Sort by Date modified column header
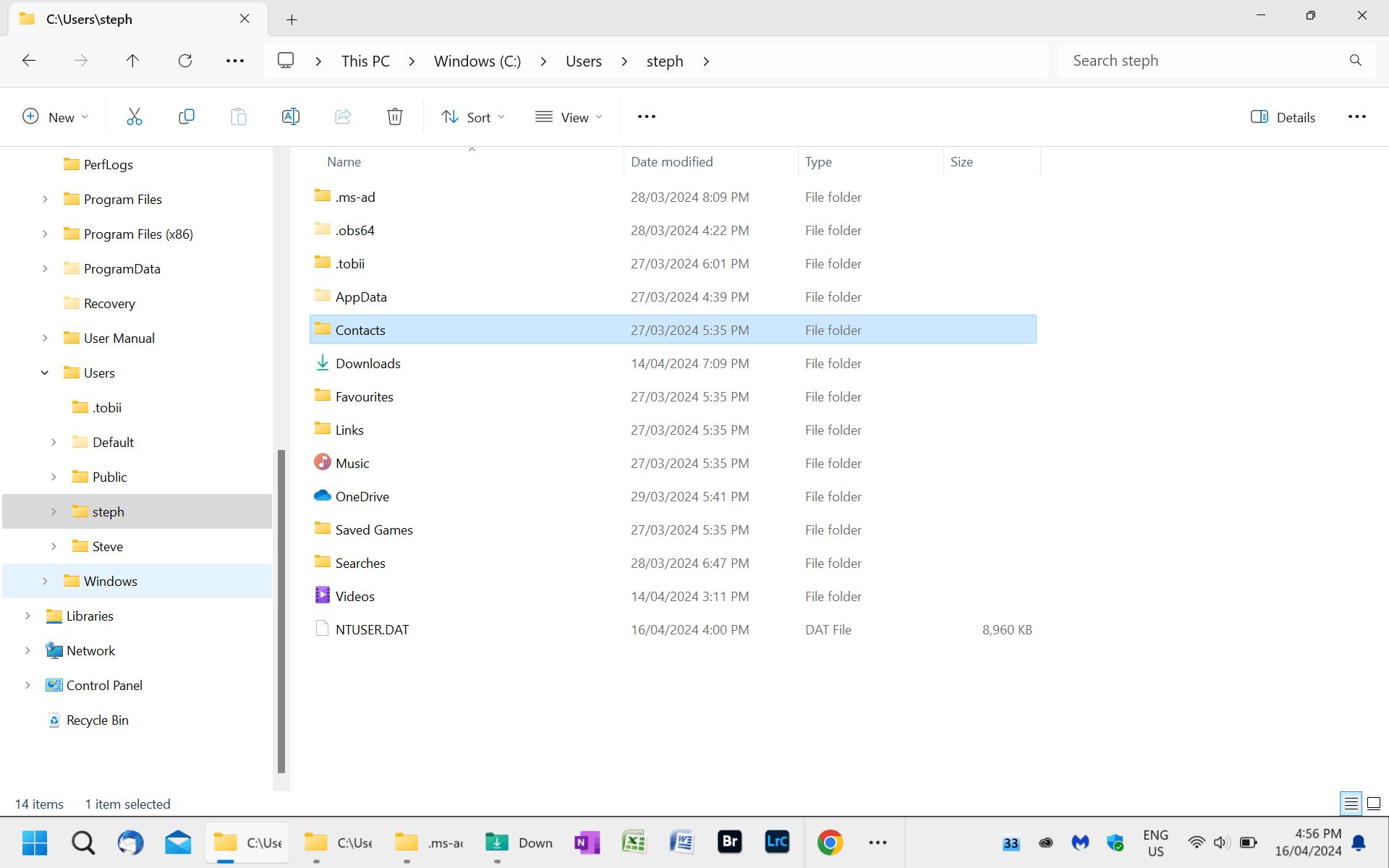Image resolution: width=1389 pixels, height=868 pixels. click(x=671, y=162)
